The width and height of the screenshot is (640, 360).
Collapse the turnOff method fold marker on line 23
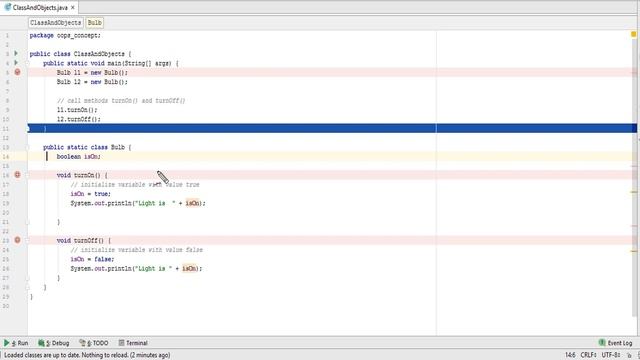[28, 240]
